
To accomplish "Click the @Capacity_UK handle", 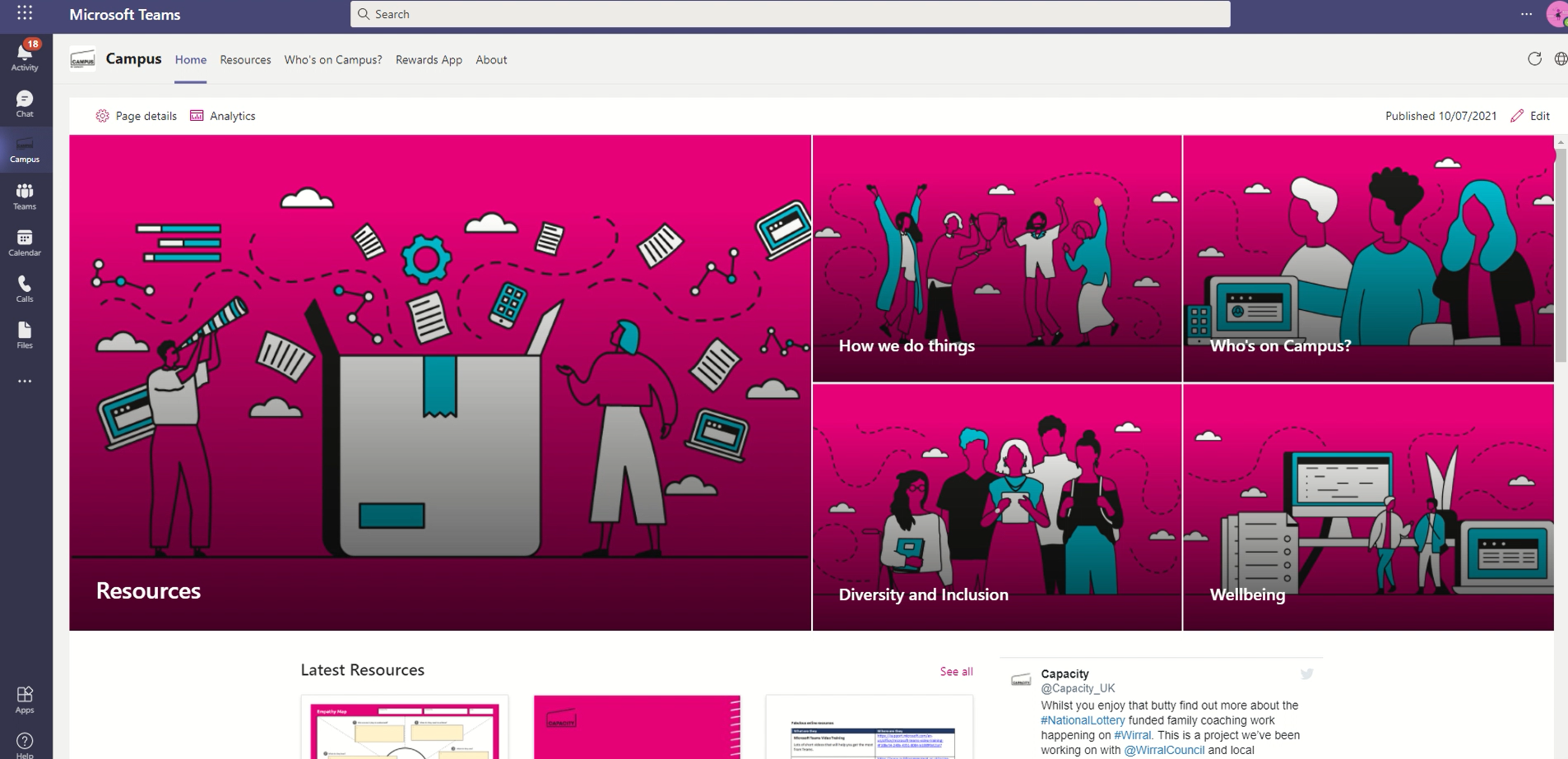I will [x=1078, y=688].
